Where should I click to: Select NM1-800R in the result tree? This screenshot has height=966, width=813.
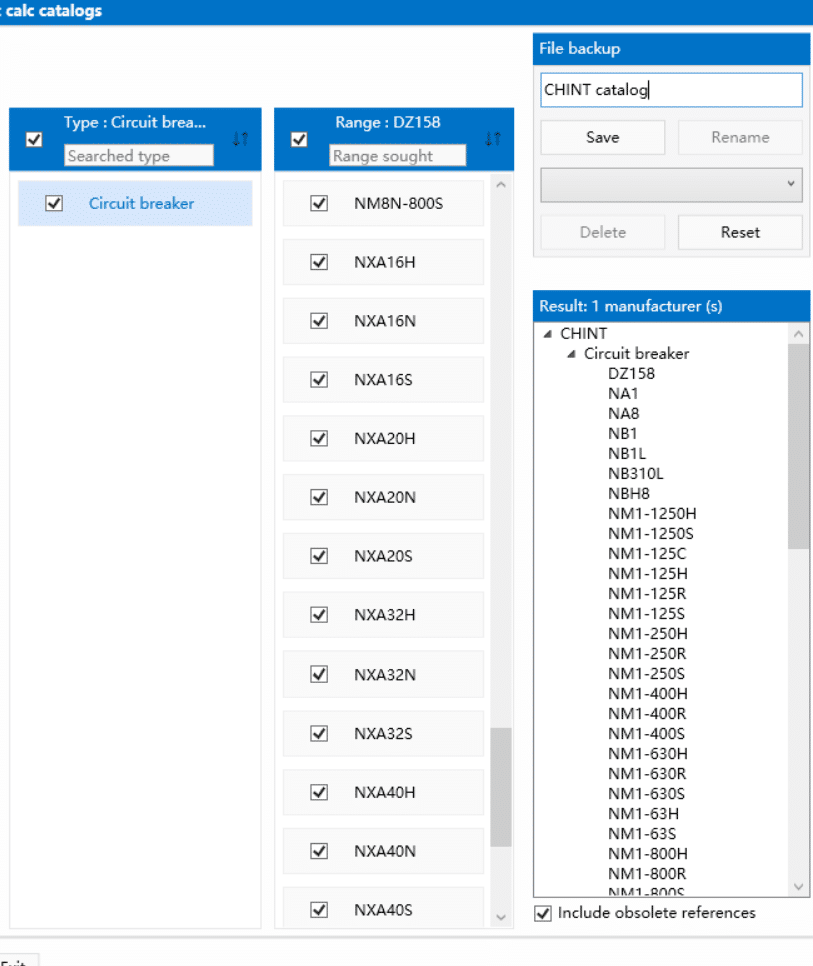[x=647, y=874]
